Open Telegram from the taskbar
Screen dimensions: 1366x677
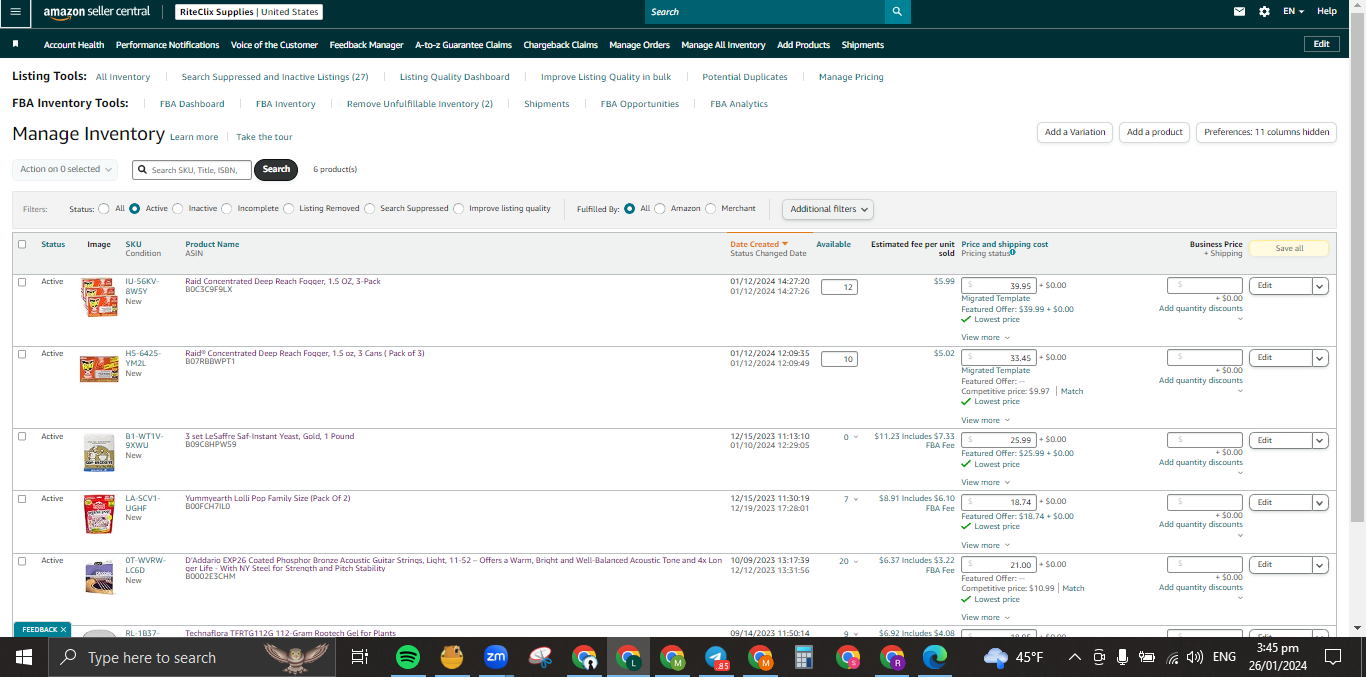[x=716, y=657]
